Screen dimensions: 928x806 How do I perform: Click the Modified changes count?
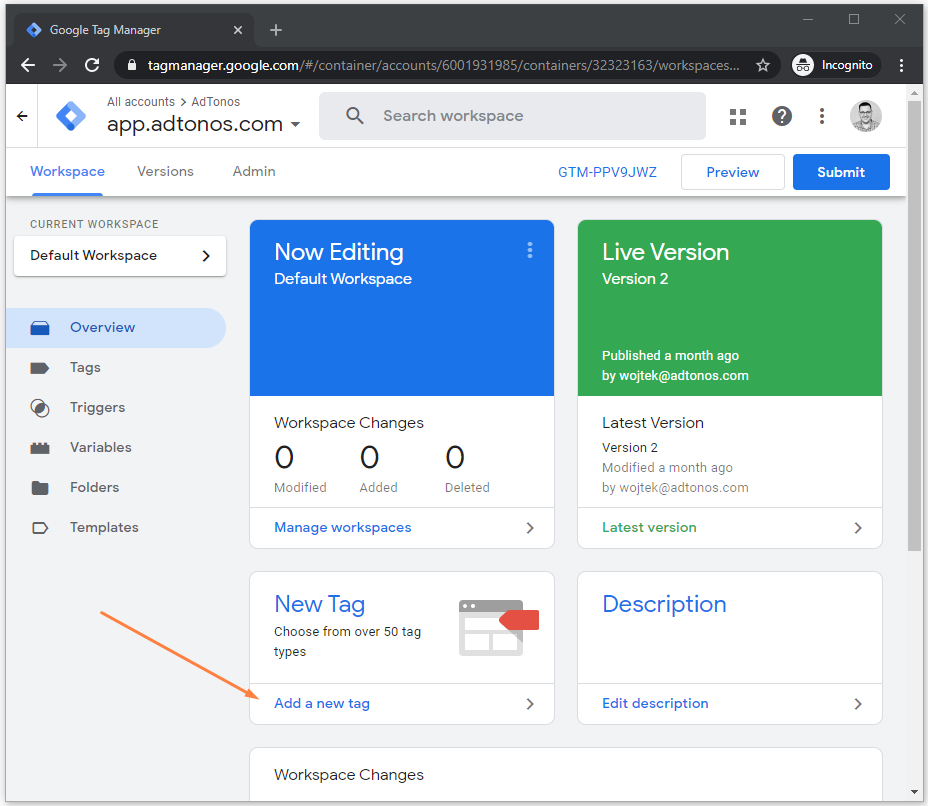coord(284,457)
